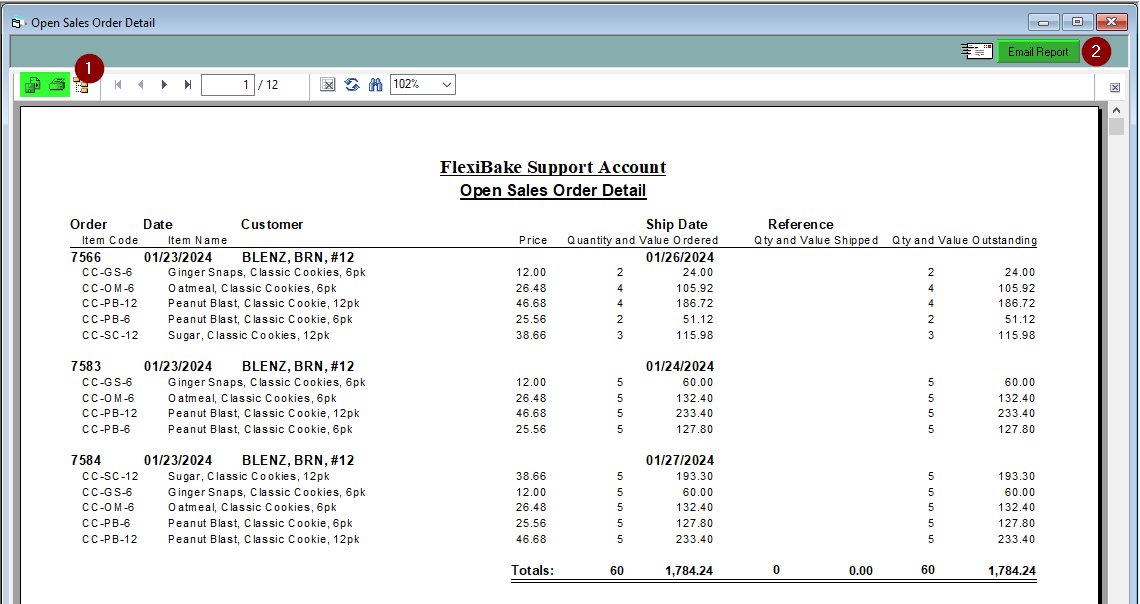
Task: Click Qty and Value Shipped subheader
Action: coord(816,241)
